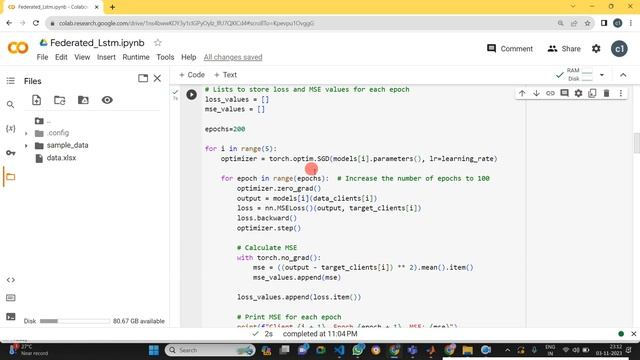Open the find and replace search icon
This screenshot has width=640, height=360.
click(11, 105)
